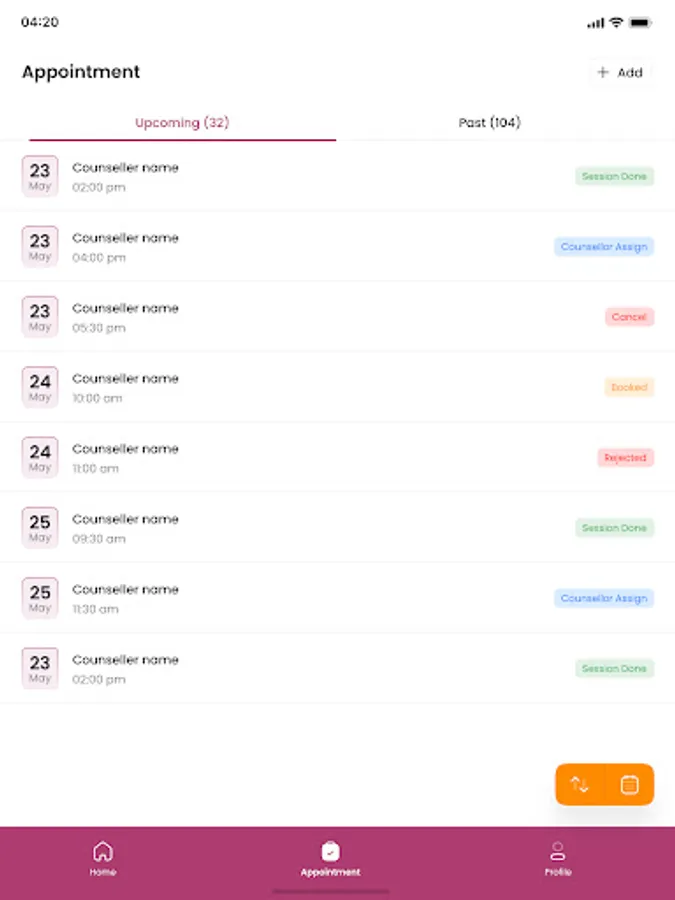Screen dimensions: 675x900
Task: Tap the Rejected status label
Action: pos(626,458)
